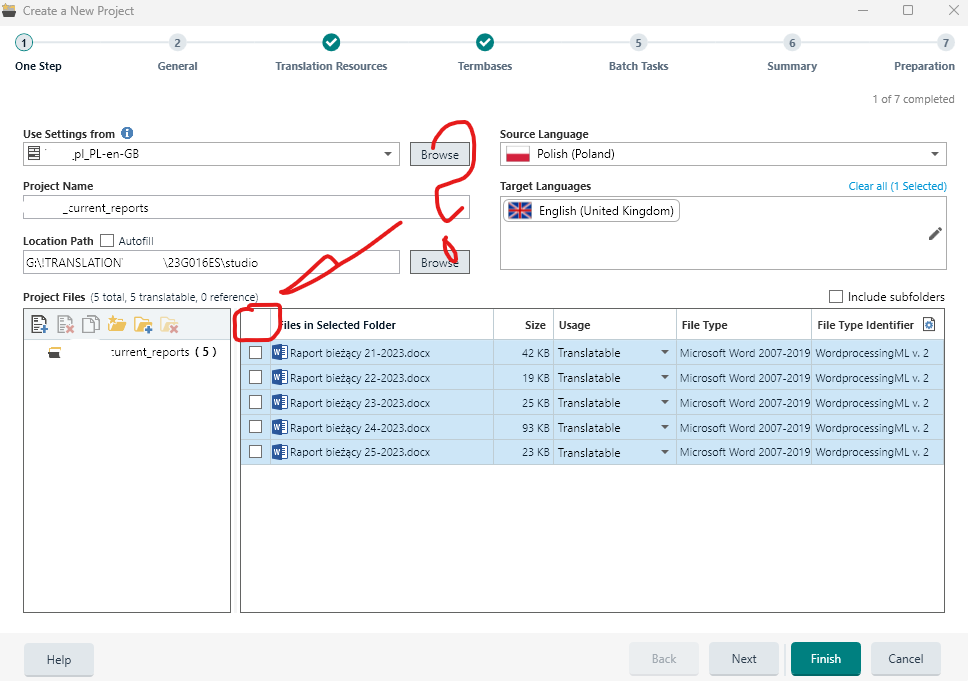Open Usage dropdown for Raport bieżący 22-2023.docx
This screenshot has width=968, height=681.
(664, 377)
